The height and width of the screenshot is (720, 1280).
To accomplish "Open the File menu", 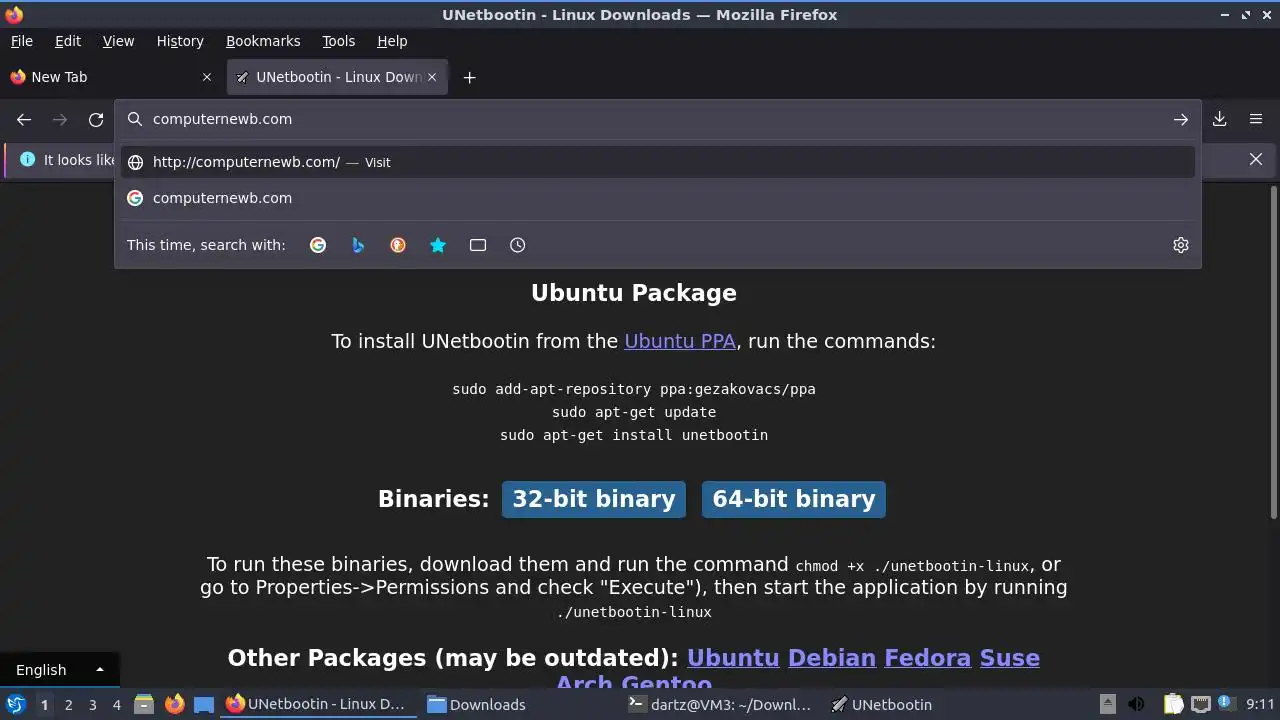I will click(x=22, y=41).
